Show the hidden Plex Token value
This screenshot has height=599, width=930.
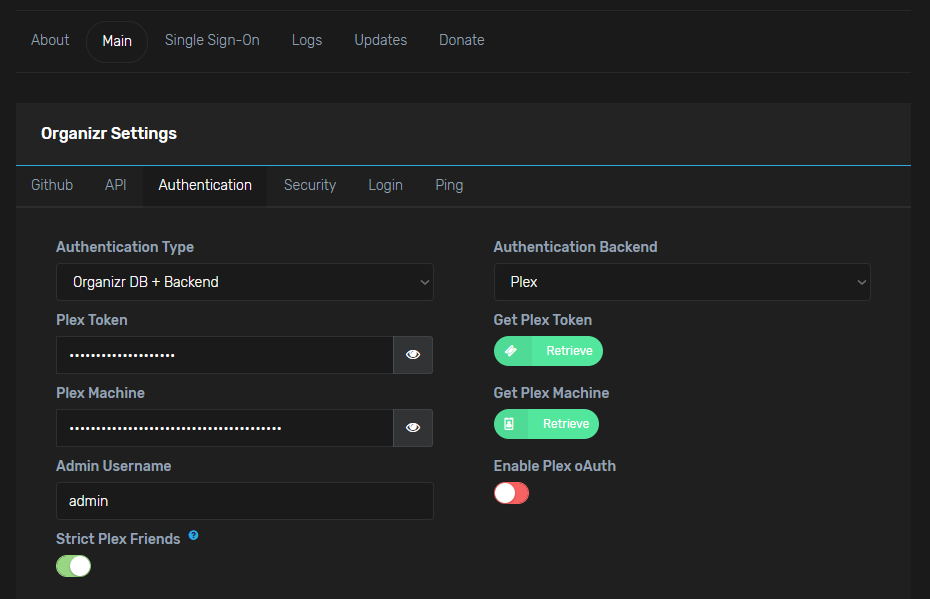point(413,355)
